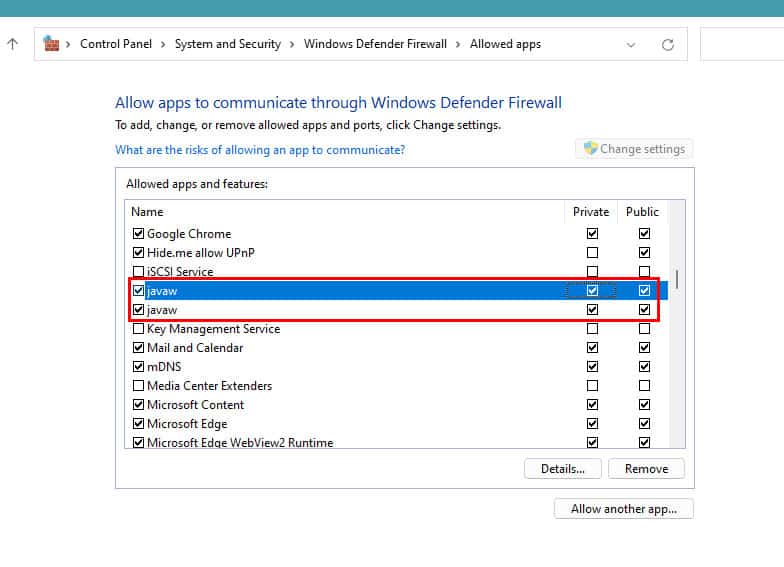784x567 pixels.
Task: Enable Public for Media Center Extenders
Action: [x=644, y=386]
